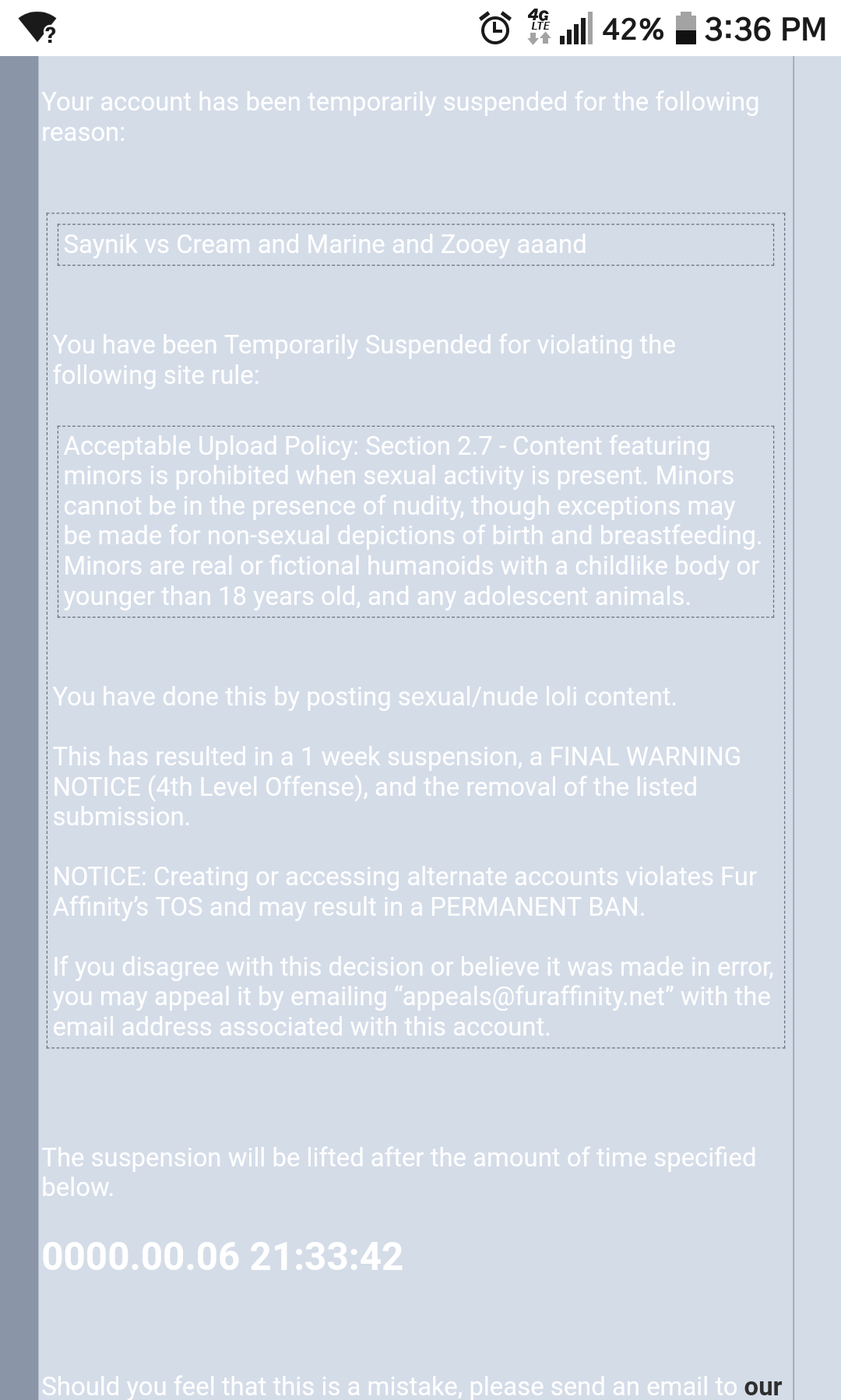Image resolution: width=841 pixels, height=1400 pixels.
Task: Click the appeals@furaffinity.net email address text
Action: [x=534, y=997]
